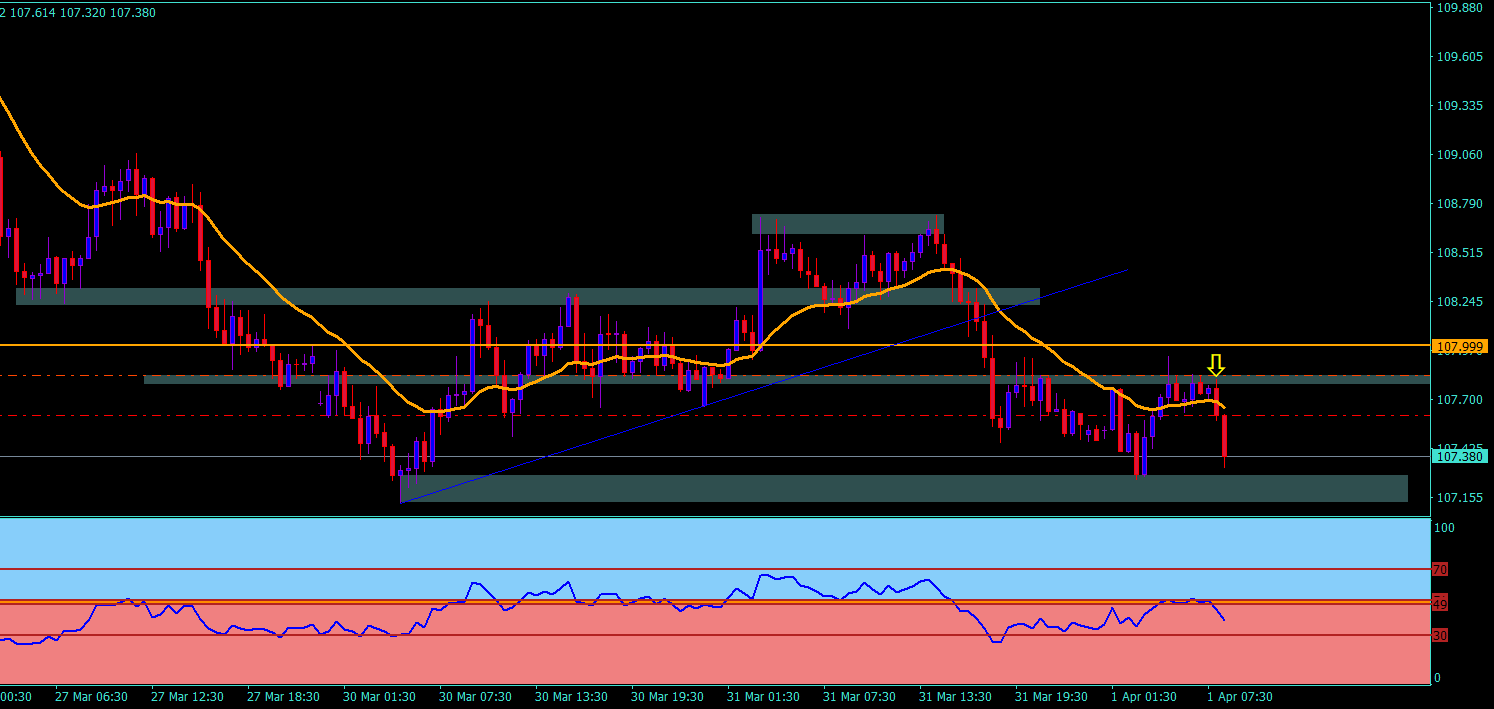
Task: Click the 107.700 price axis label
Action: [1459, 399]
